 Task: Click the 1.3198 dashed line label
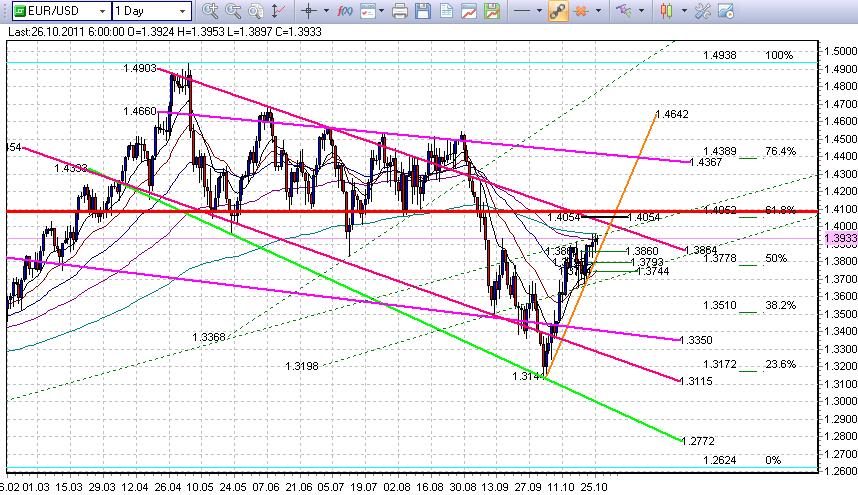[302, 366]
